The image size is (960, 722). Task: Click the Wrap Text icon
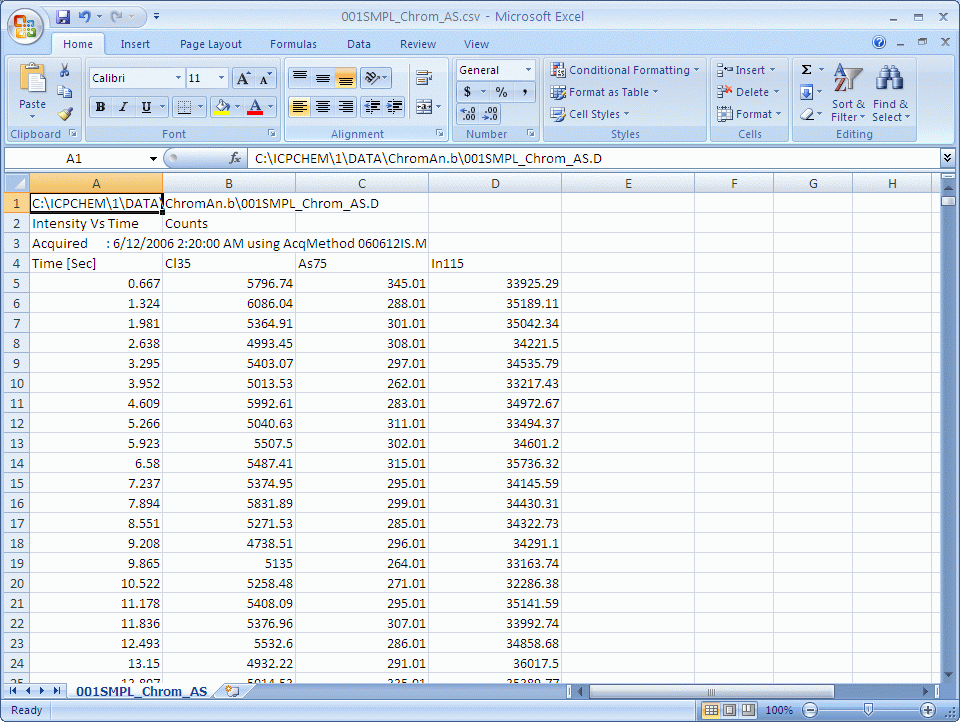(x=424, y=78)
